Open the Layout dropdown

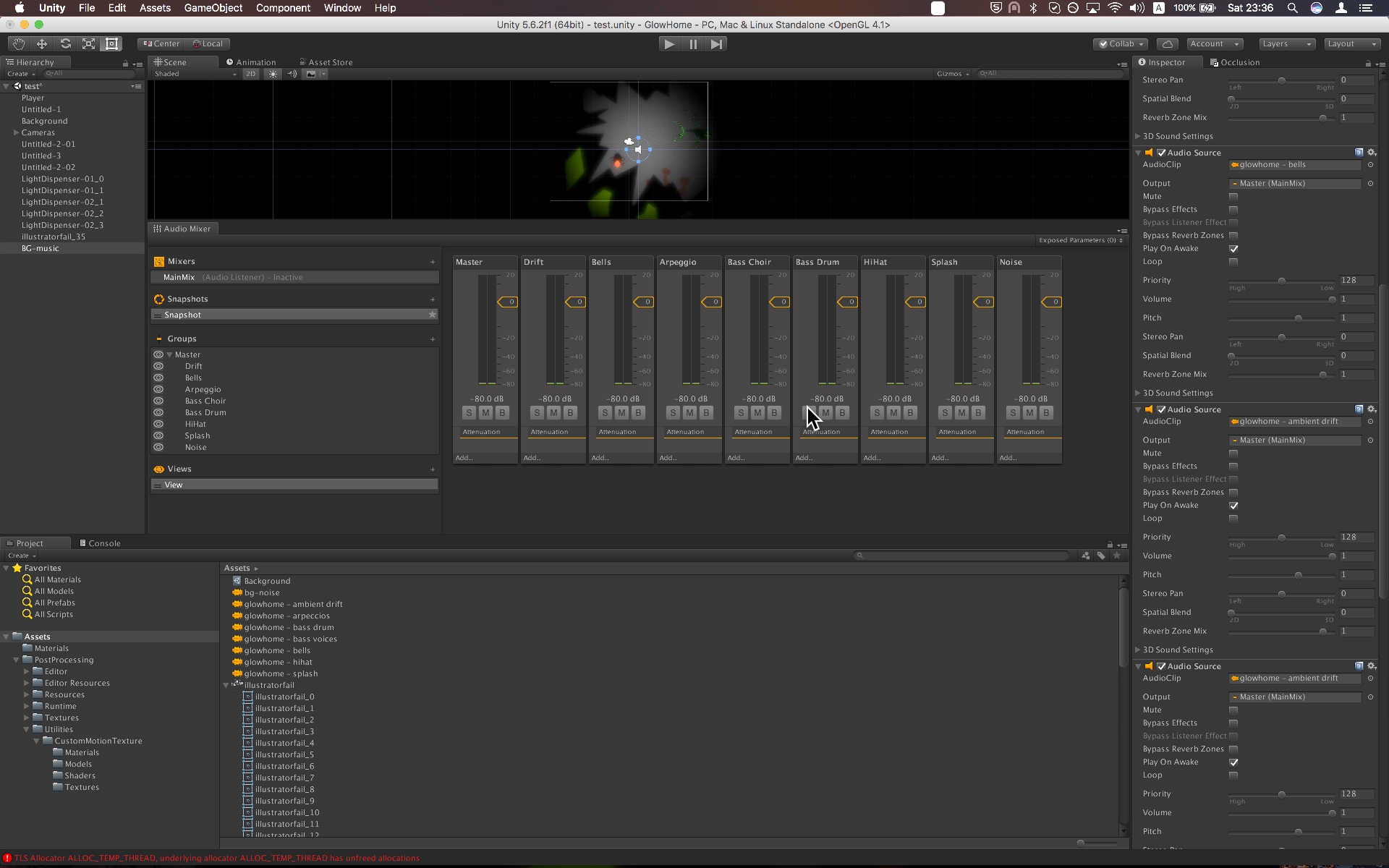coord(1351,44)
